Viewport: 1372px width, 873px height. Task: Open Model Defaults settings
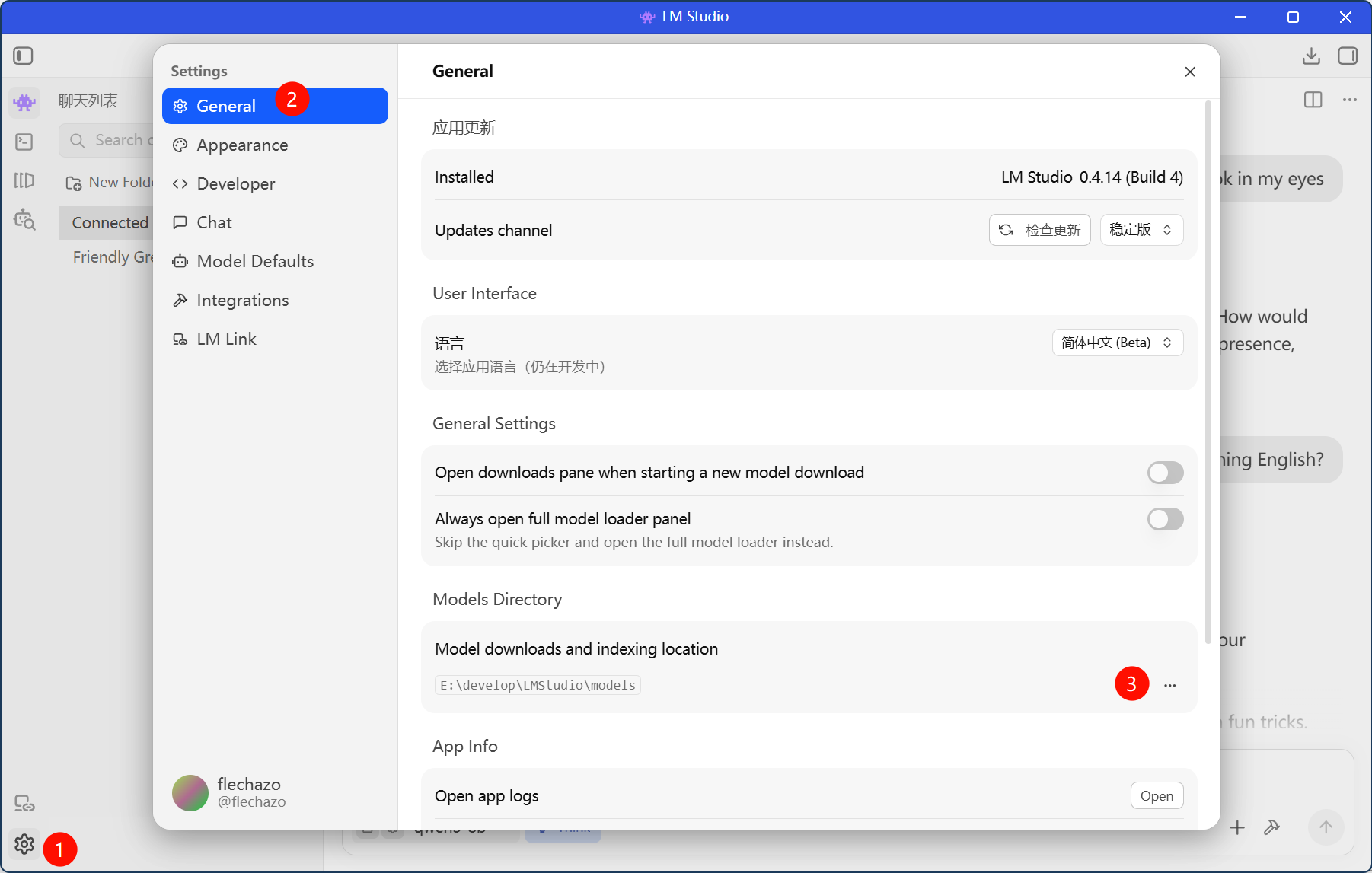275,261
